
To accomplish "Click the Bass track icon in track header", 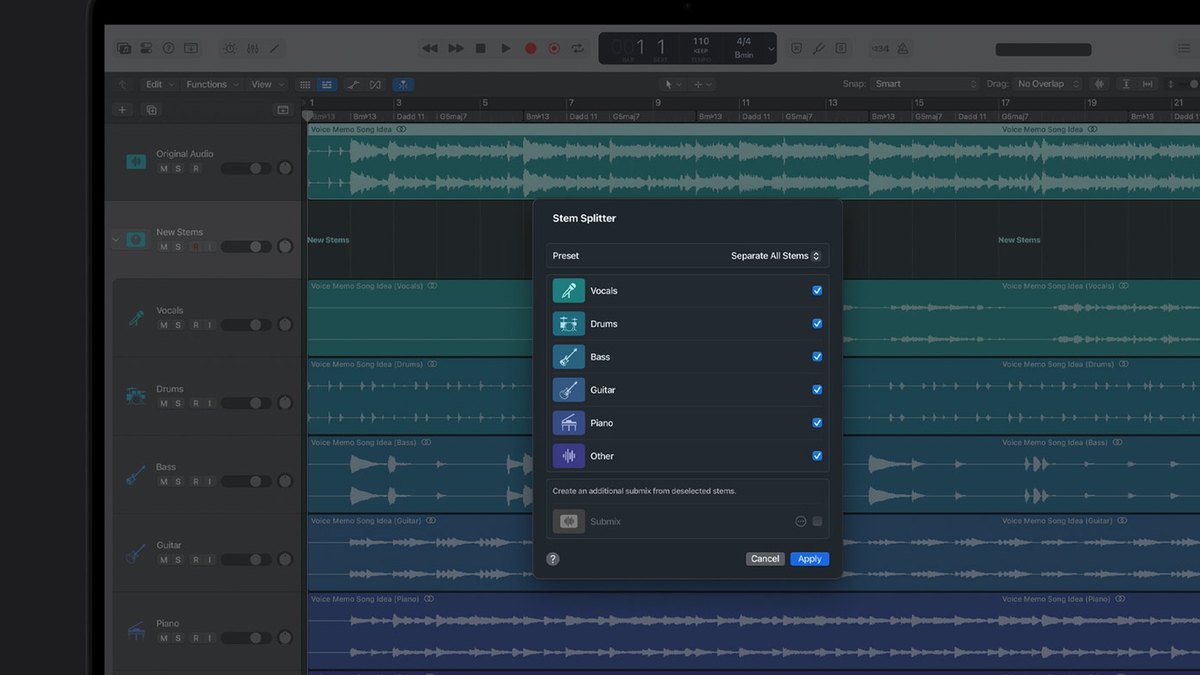I will click(136, 474).
